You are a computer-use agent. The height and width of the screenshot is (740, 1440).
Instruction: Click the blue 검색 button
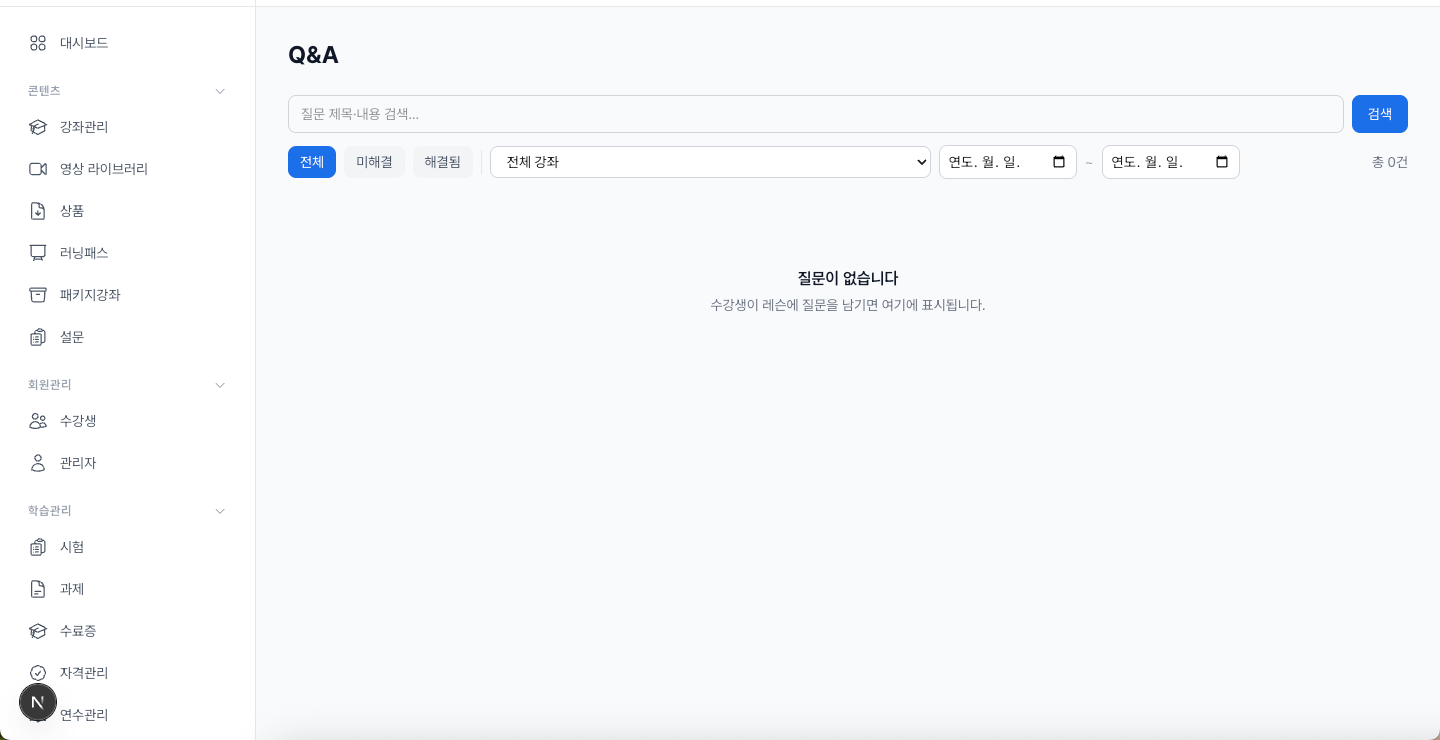click(x=1380, y=114)
